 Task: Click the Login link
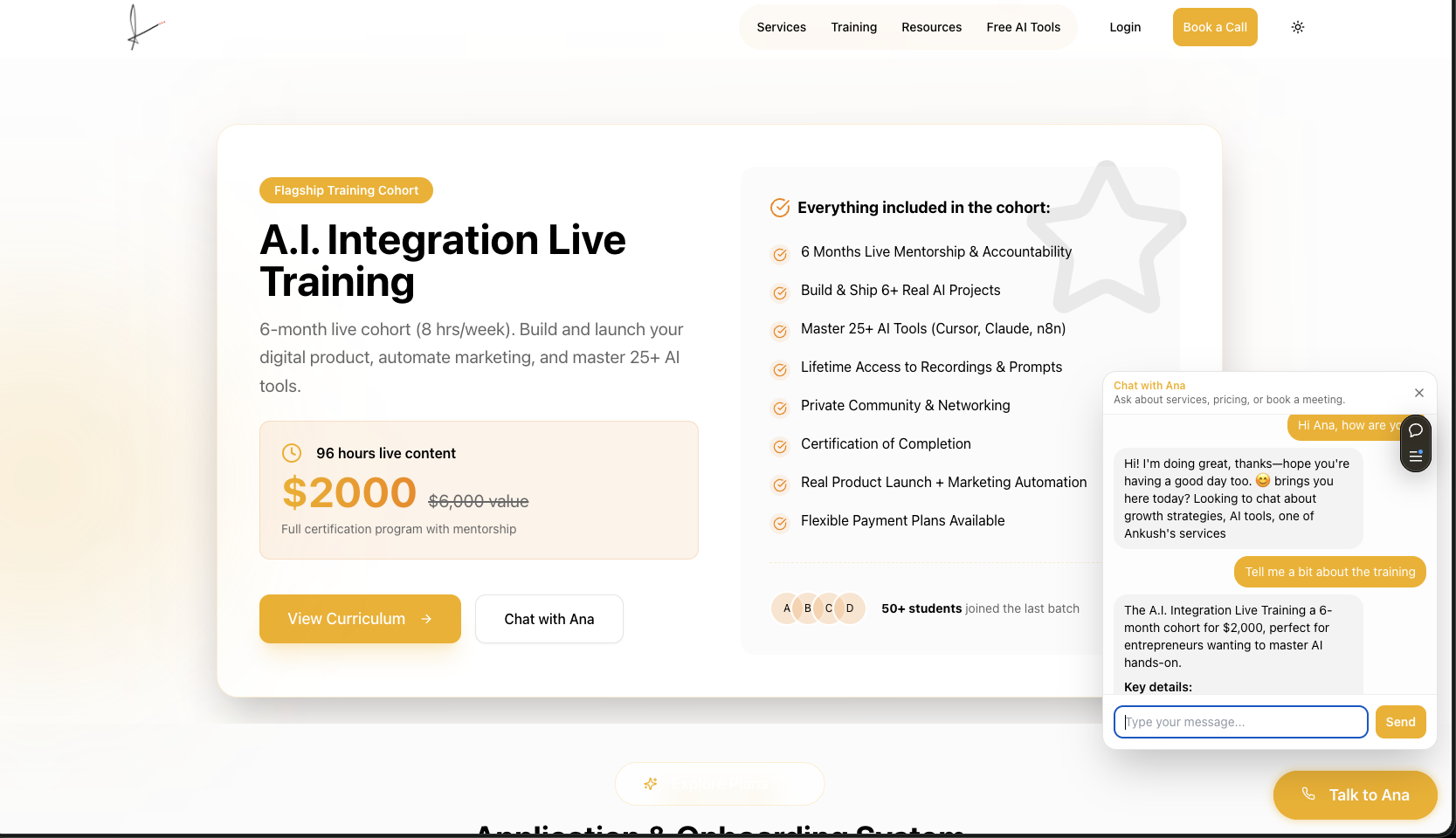click(x=1125, y=27)
